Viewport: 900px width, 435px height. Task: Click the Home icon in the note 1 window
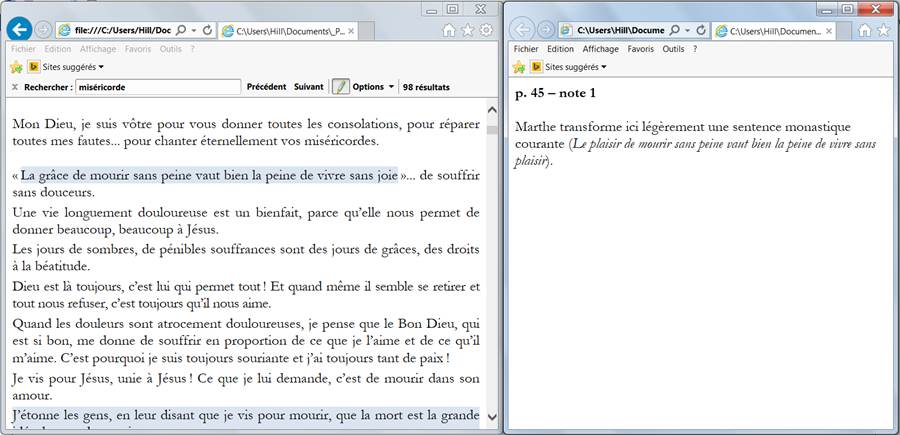tap(866, 30)
